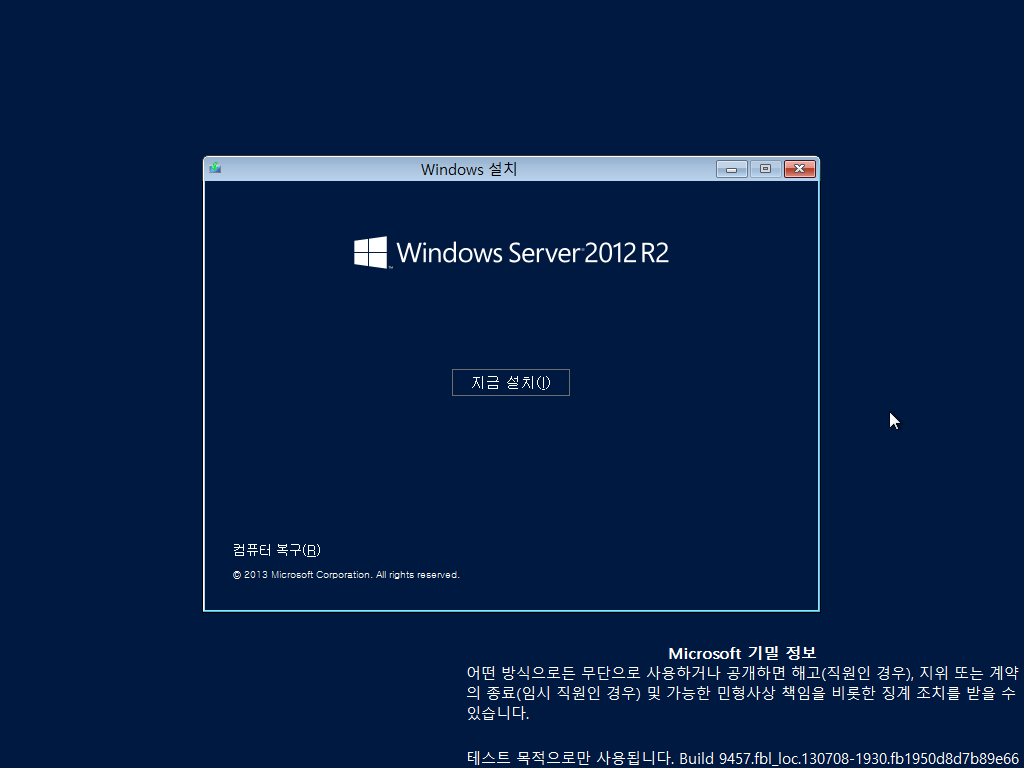Click the 지금 설치(I) install button
The image size is (1024, 768).
[511, 383]
